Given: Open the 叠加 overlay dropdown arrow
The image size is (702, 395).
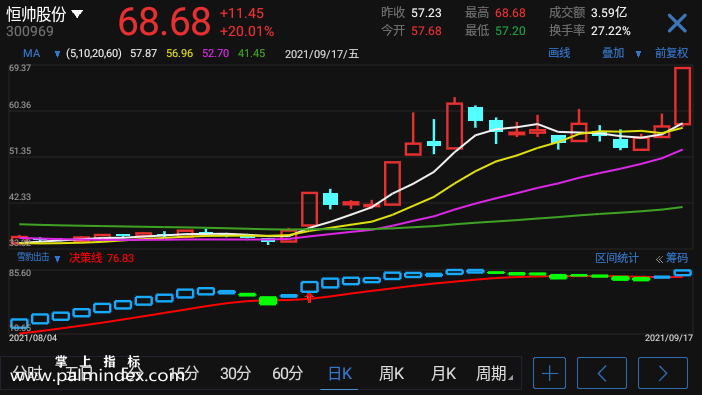Looking at the screenshot, I should pyautogui.click(x=638, y=54).
